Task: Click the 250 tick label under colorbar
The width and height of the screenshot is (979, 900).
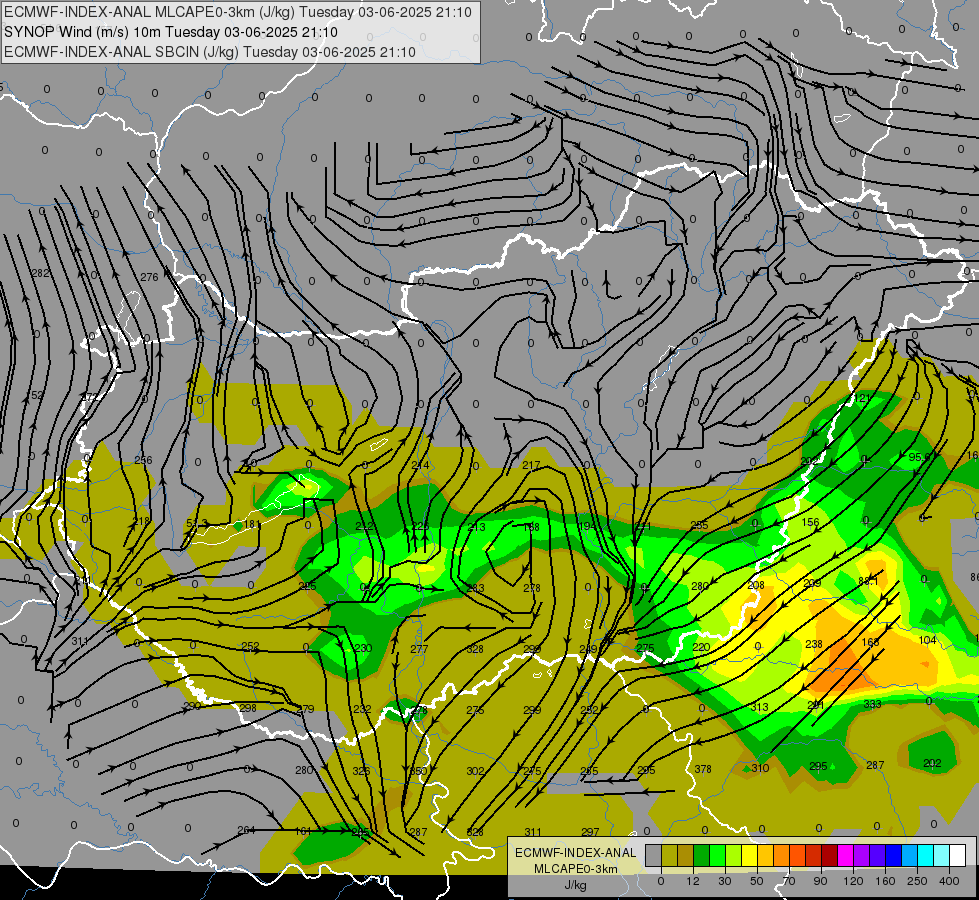Action: pos(917,881)
